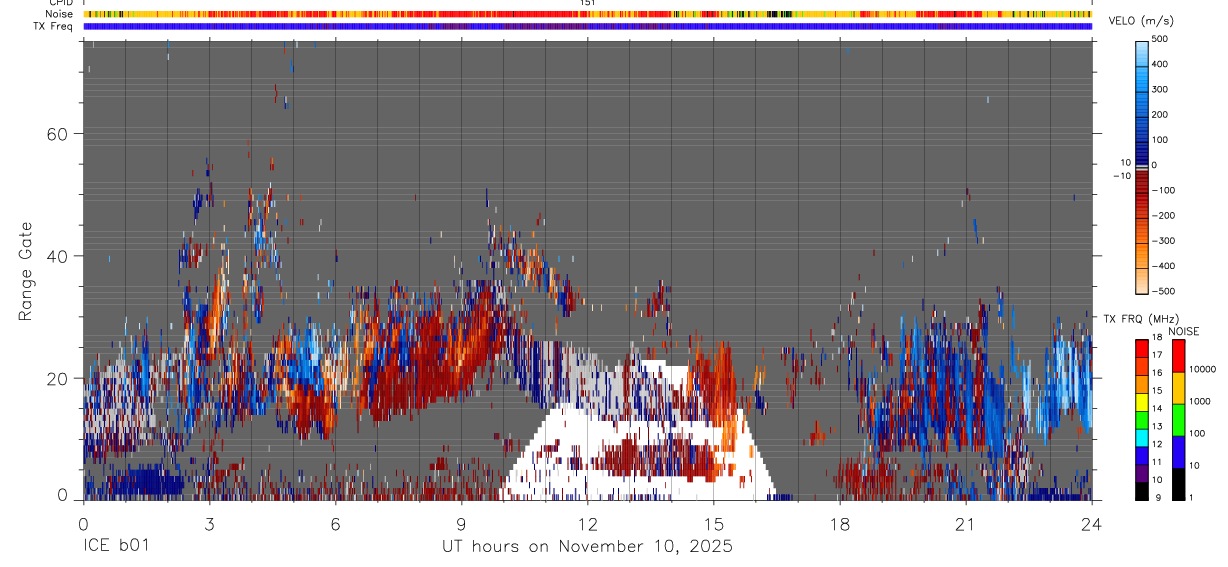
Task: Pick the black swatch in NOISE colorbar
Action: [1179, 483]
